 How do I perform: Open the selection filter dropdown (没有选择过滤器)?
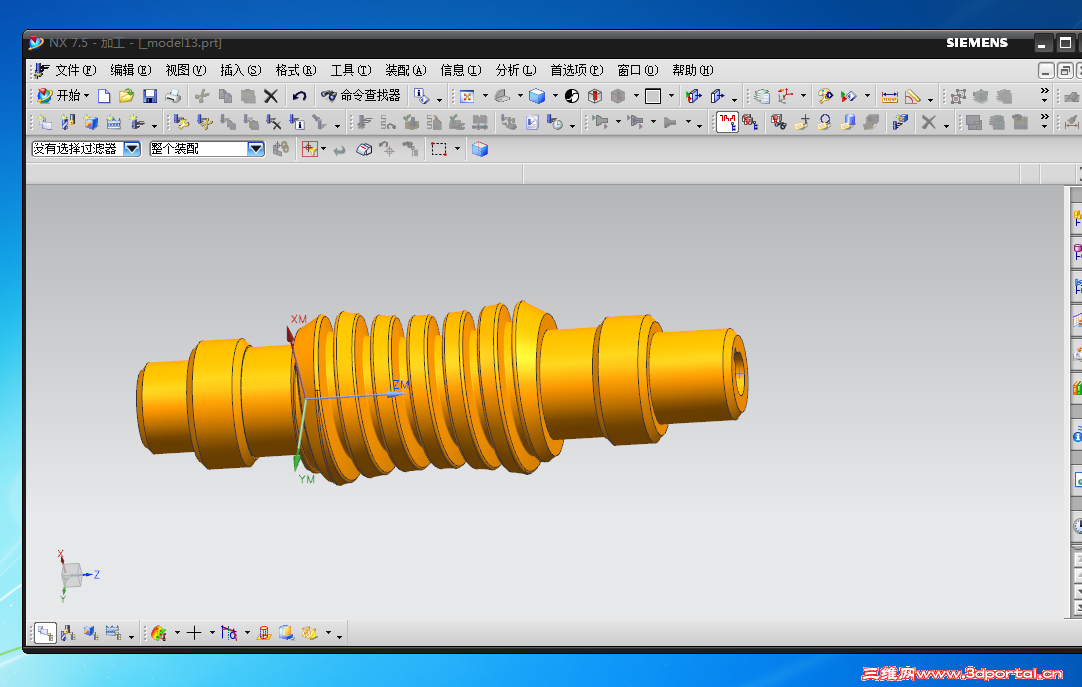[x=132, y=149]
